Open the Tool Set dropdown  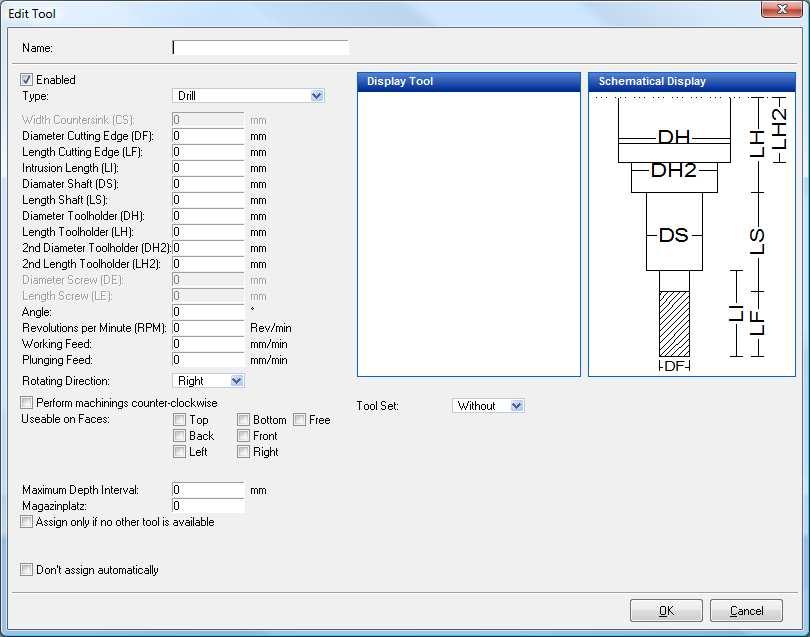click(488, 406)
